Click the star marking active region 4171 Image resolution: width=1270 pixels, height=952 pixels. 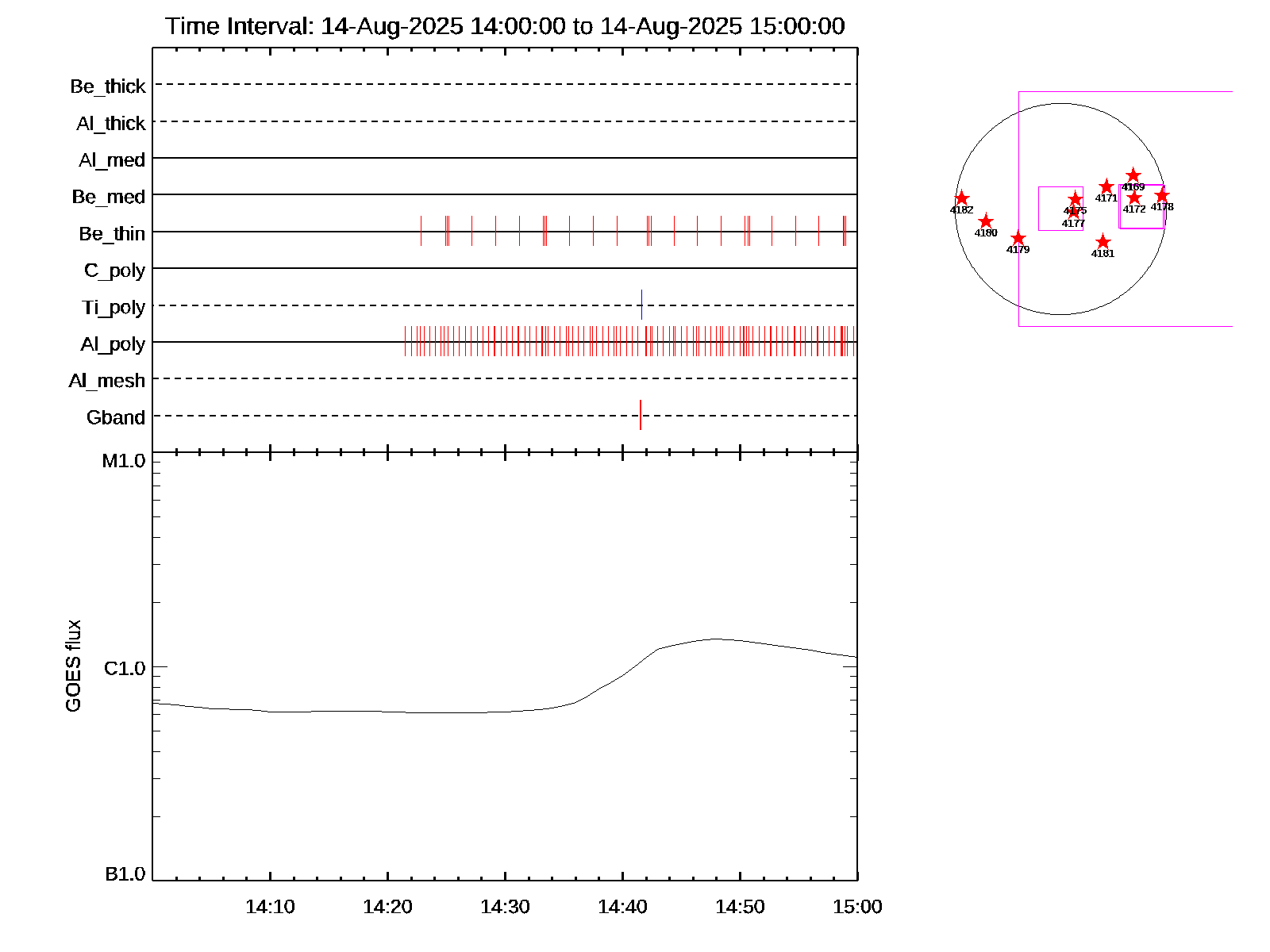point(1106,186)
